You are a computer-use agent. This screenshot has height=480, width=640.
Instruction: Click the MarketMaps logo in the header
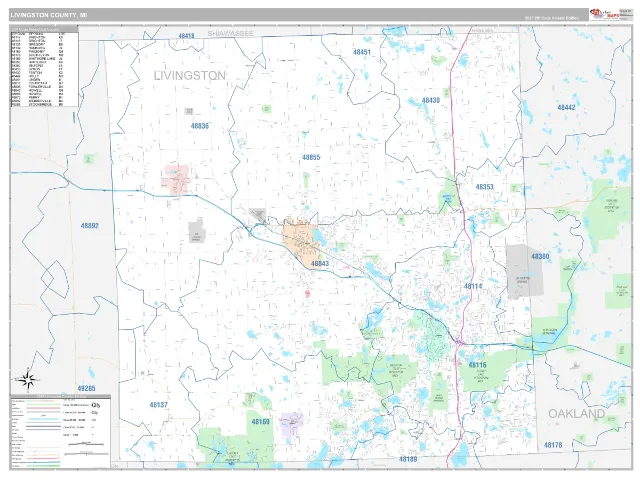[603, 14]
